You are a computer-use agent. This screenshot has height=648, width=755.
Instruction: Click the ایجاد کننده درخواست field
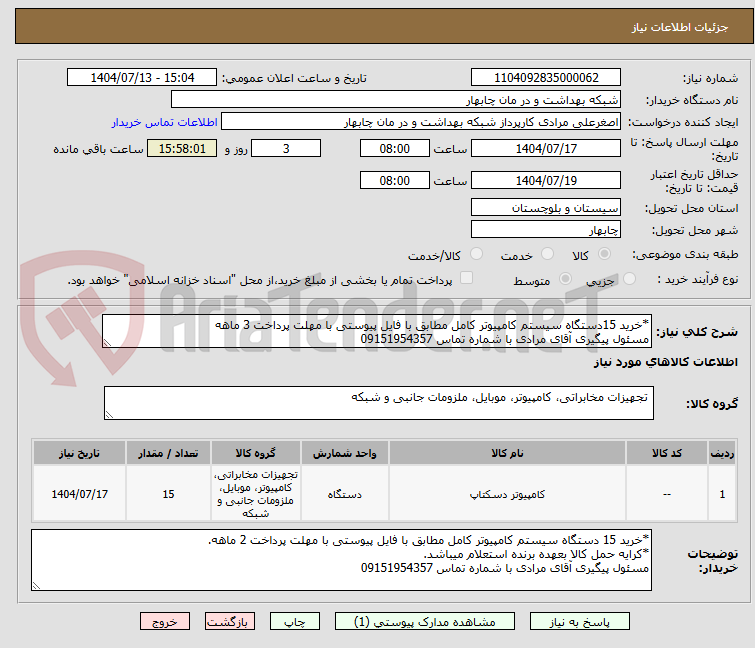point(421,122)
